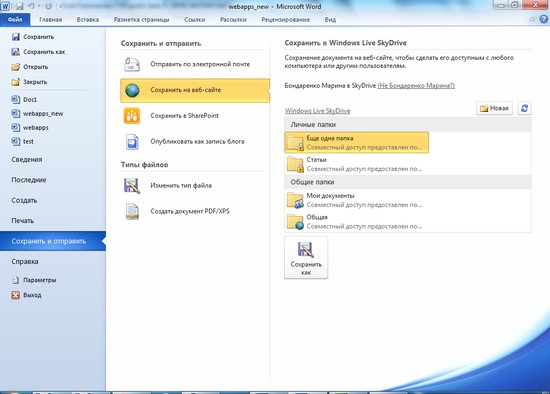Click the test document icon
Screen dimensions: 550x394
coord(16,141)
